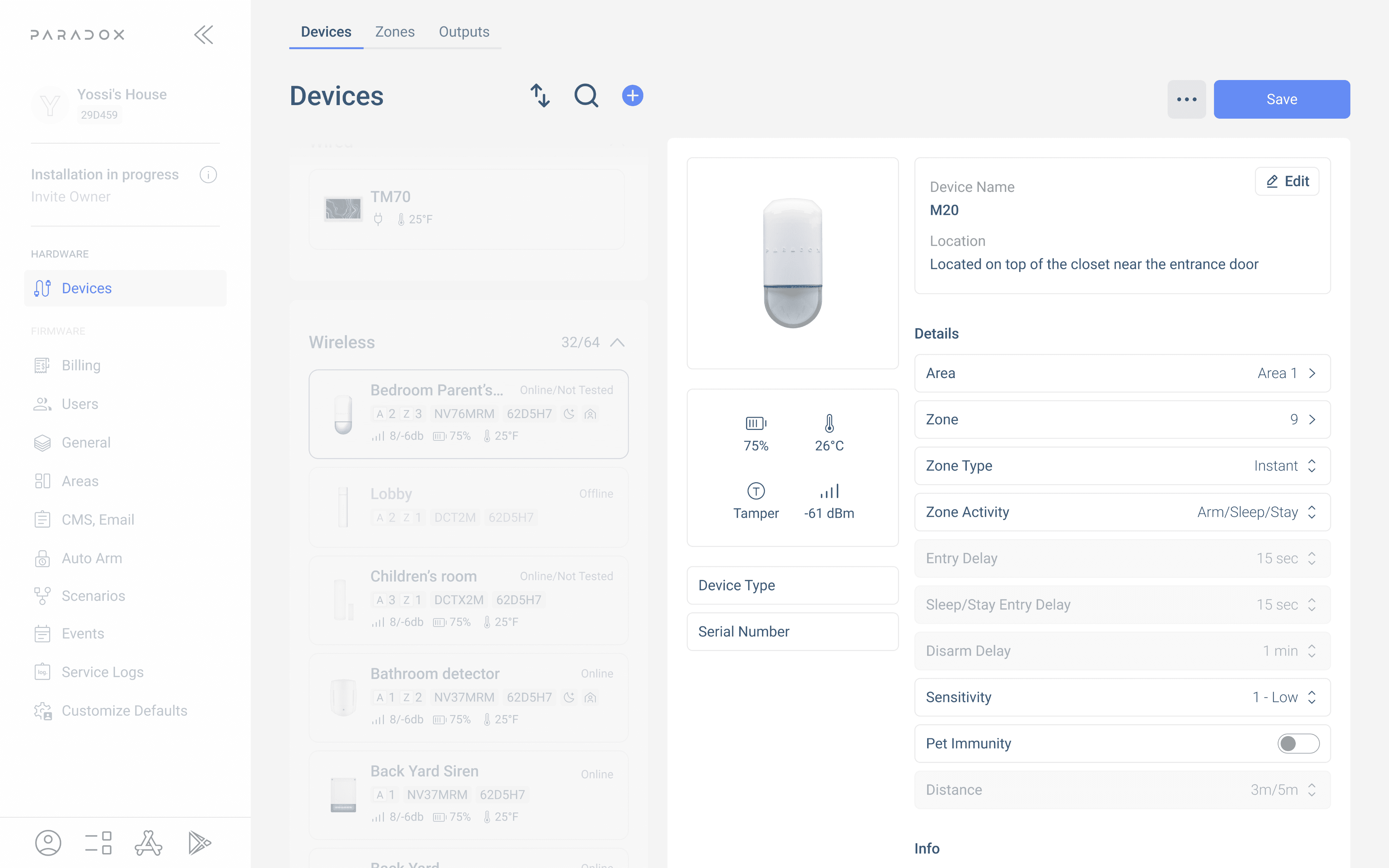1389x868 pixels.
Task: Add a new device with the plus icon
Action: click(x=632, y=96)
